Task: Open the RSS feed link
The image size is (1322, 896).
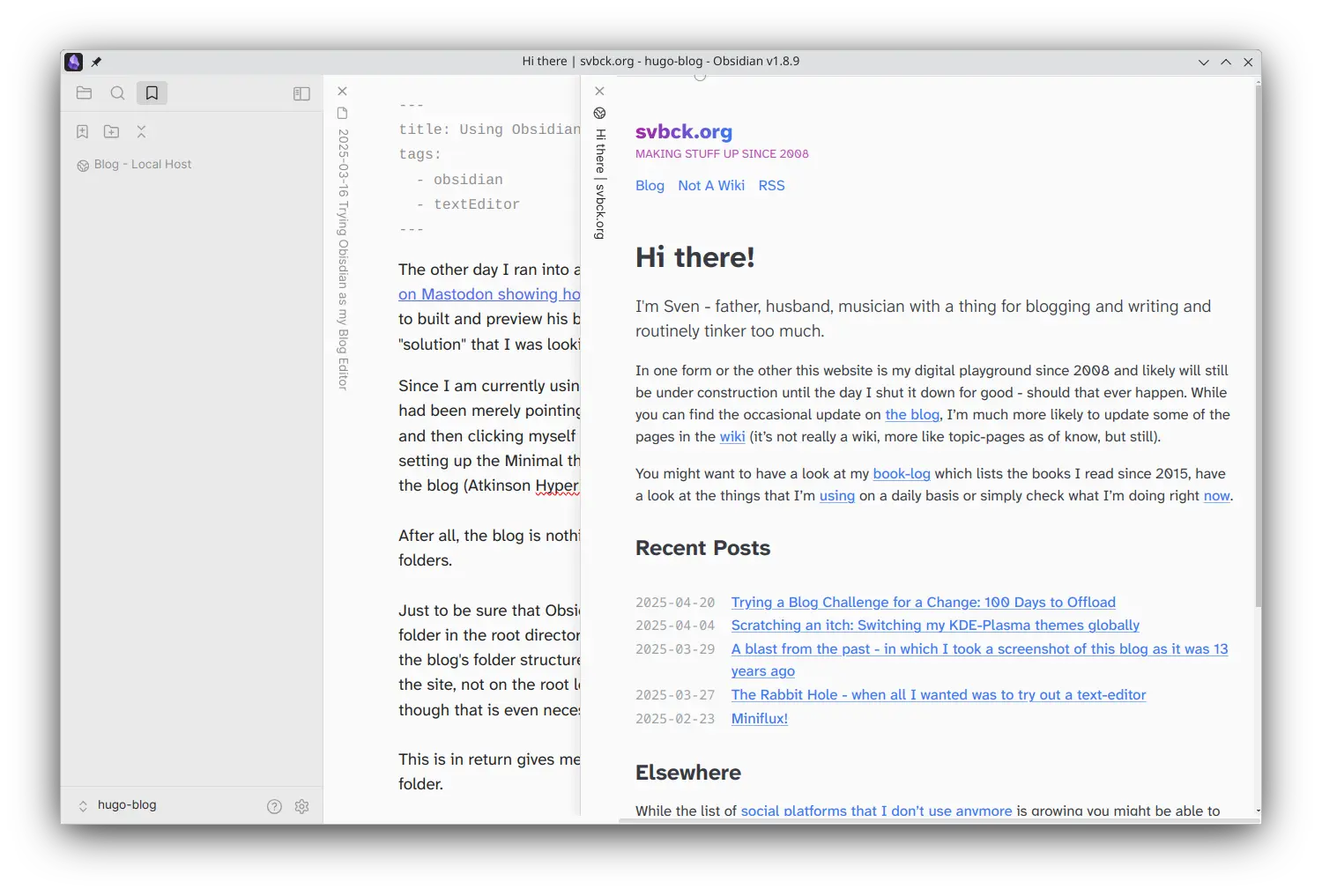Action: 771,186
